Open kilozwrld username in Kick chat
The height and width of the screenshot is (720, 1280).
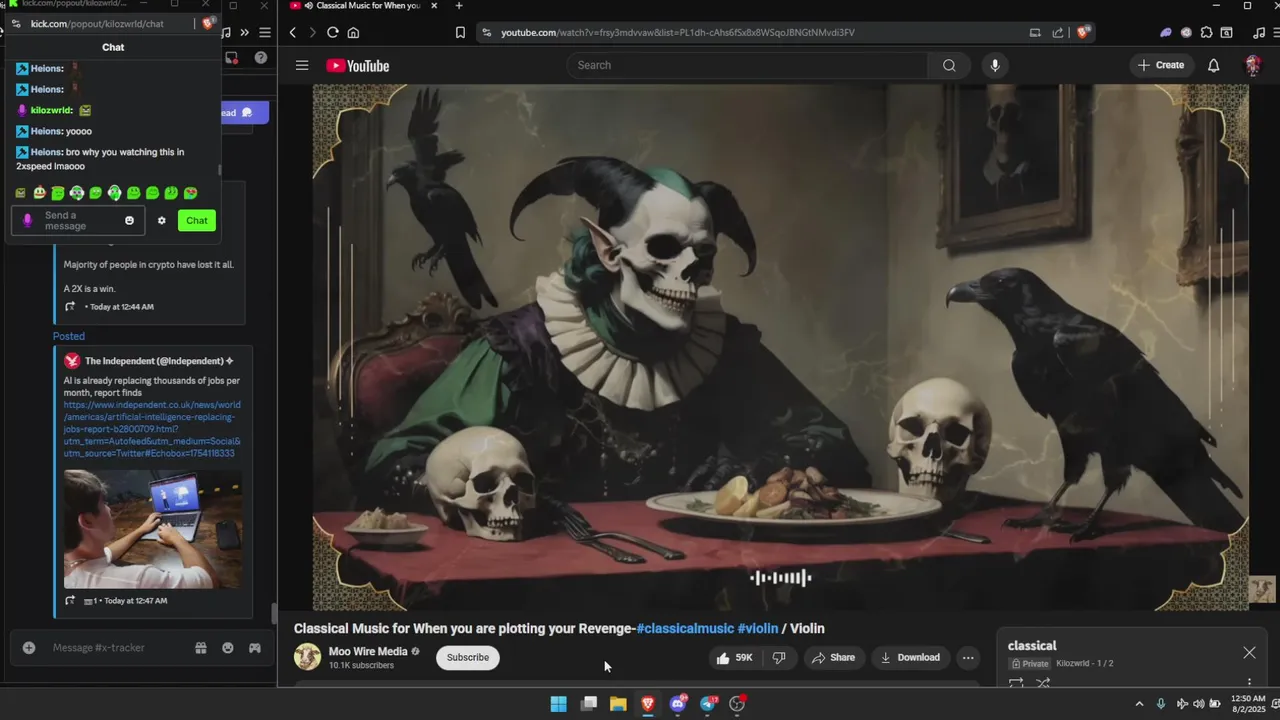coord(52,110)
